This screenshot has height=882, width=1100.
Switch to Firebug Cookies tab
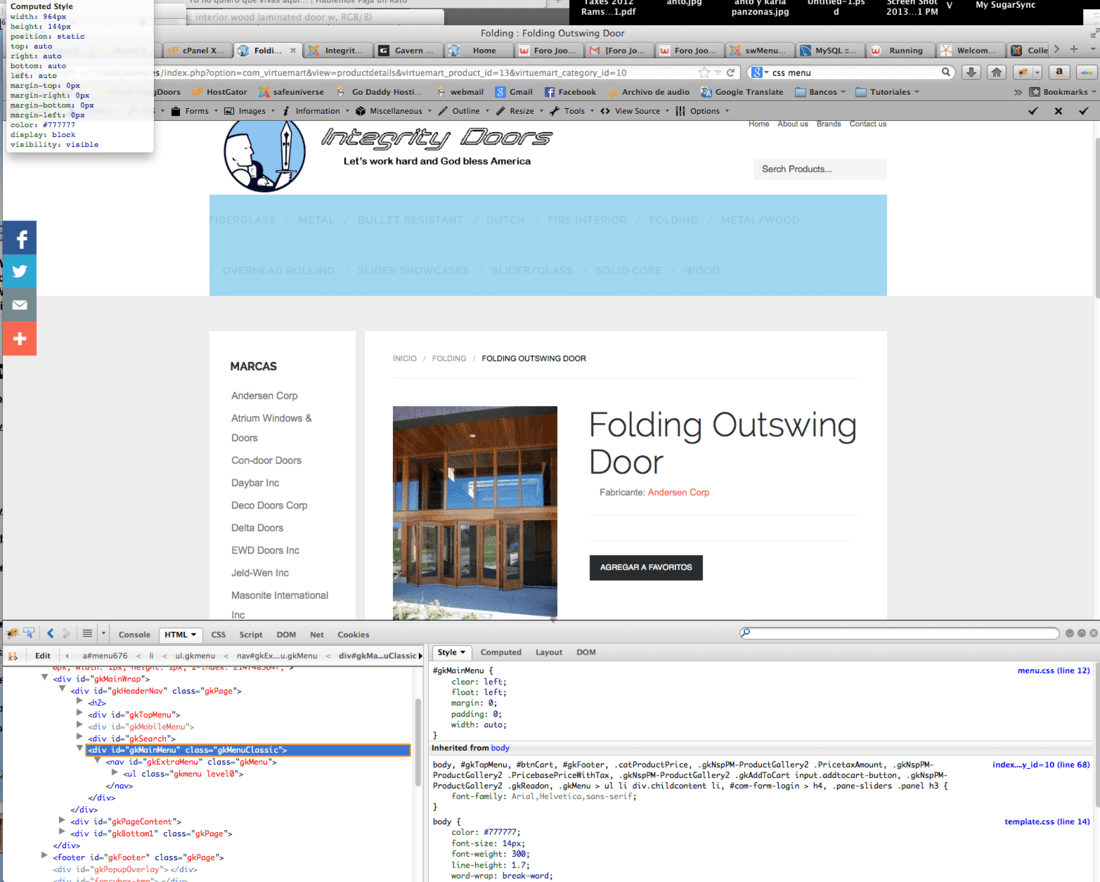tap(353, 634)
